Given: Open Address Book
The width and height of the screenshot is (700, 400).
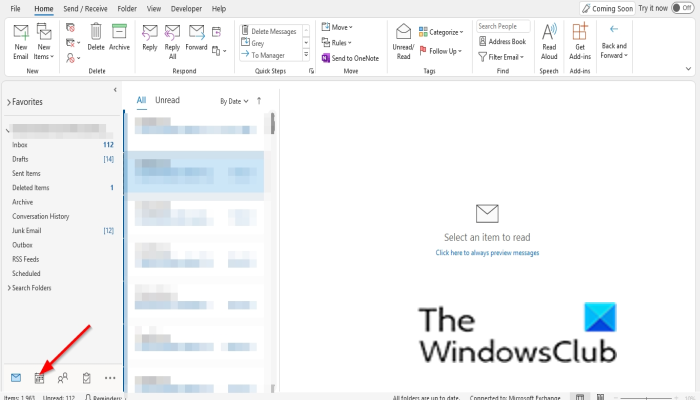Looking at the screenshot, I should [x=502, y=42].
